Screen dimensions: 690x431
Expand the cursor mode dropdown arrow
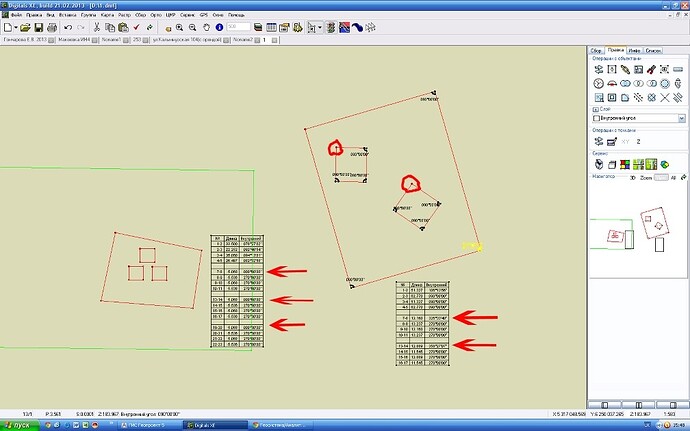point(320,27)
